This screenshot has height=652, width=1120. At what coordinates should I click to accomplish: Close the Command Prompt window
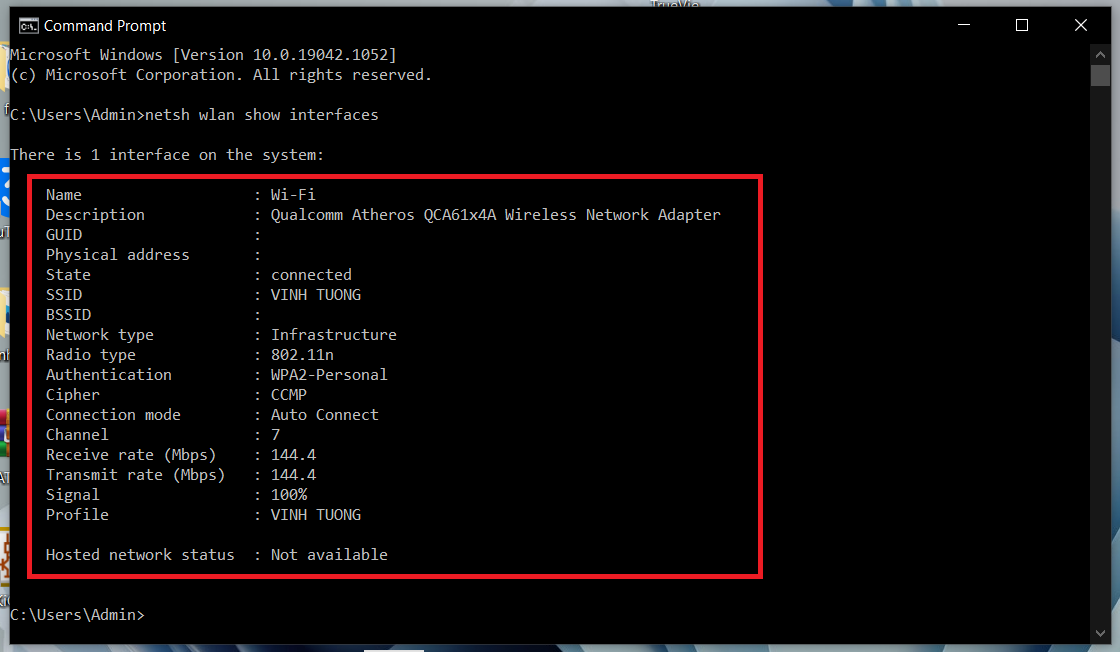point(1081,25)
